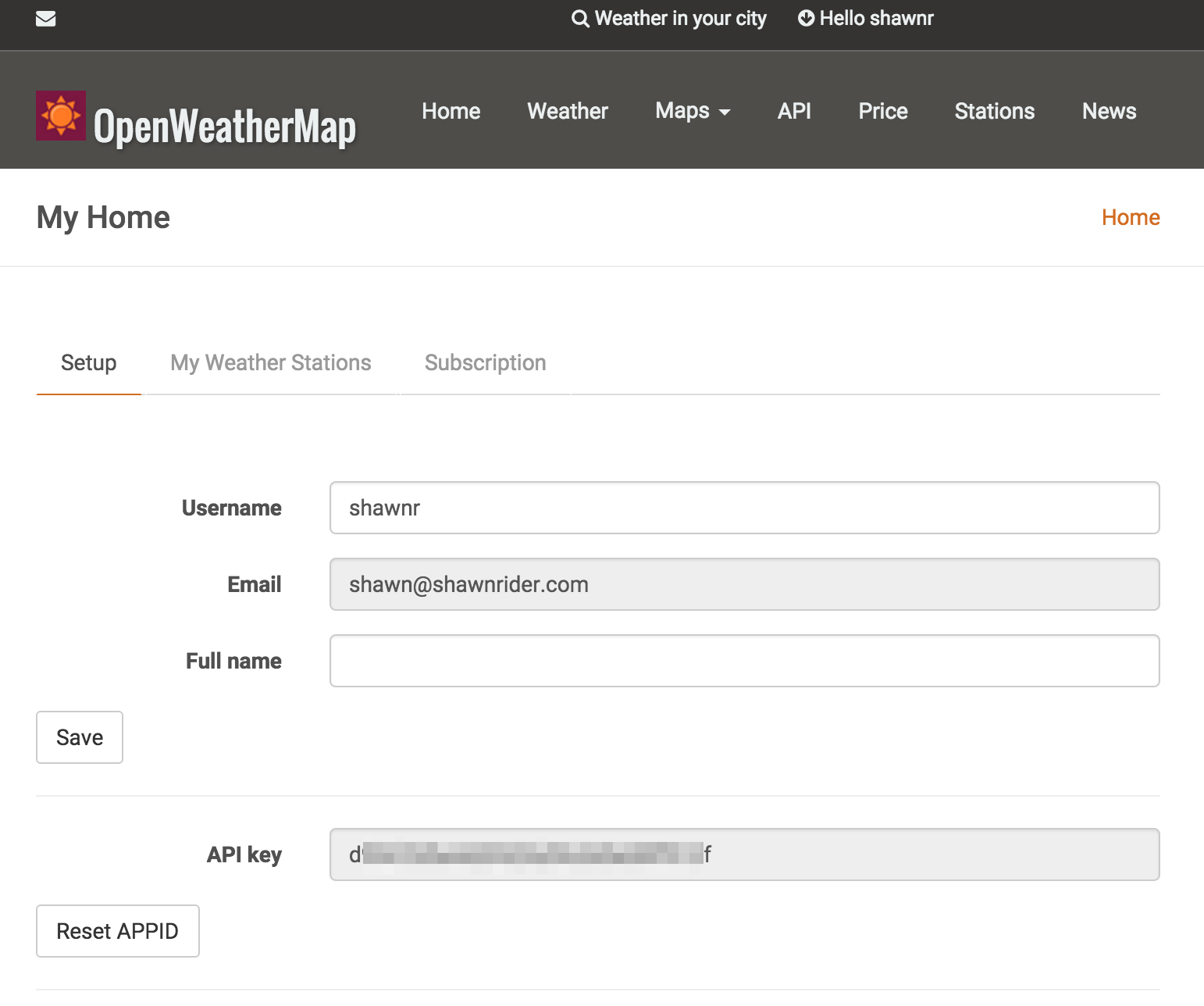Expand the Maps dropdown menu
The height and width of the screenshot is (1006, 1204).
click(x=693, y=111)
